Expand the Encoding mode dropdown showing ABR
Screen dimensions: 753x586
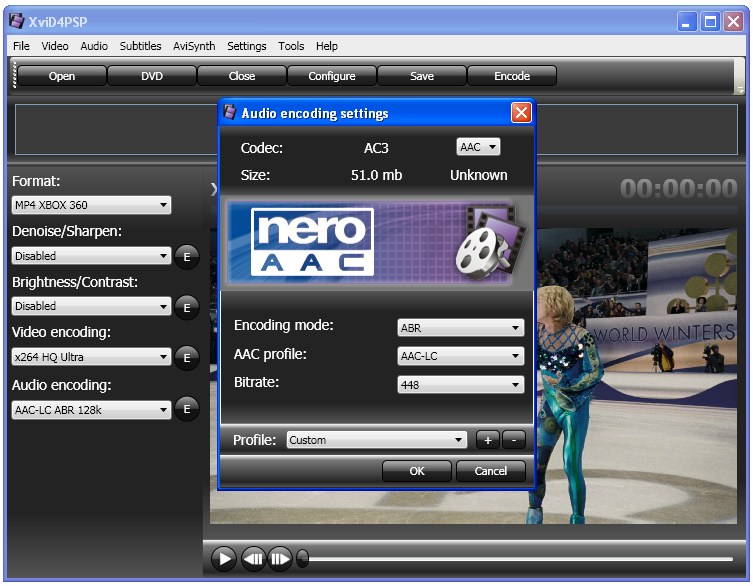461,328
